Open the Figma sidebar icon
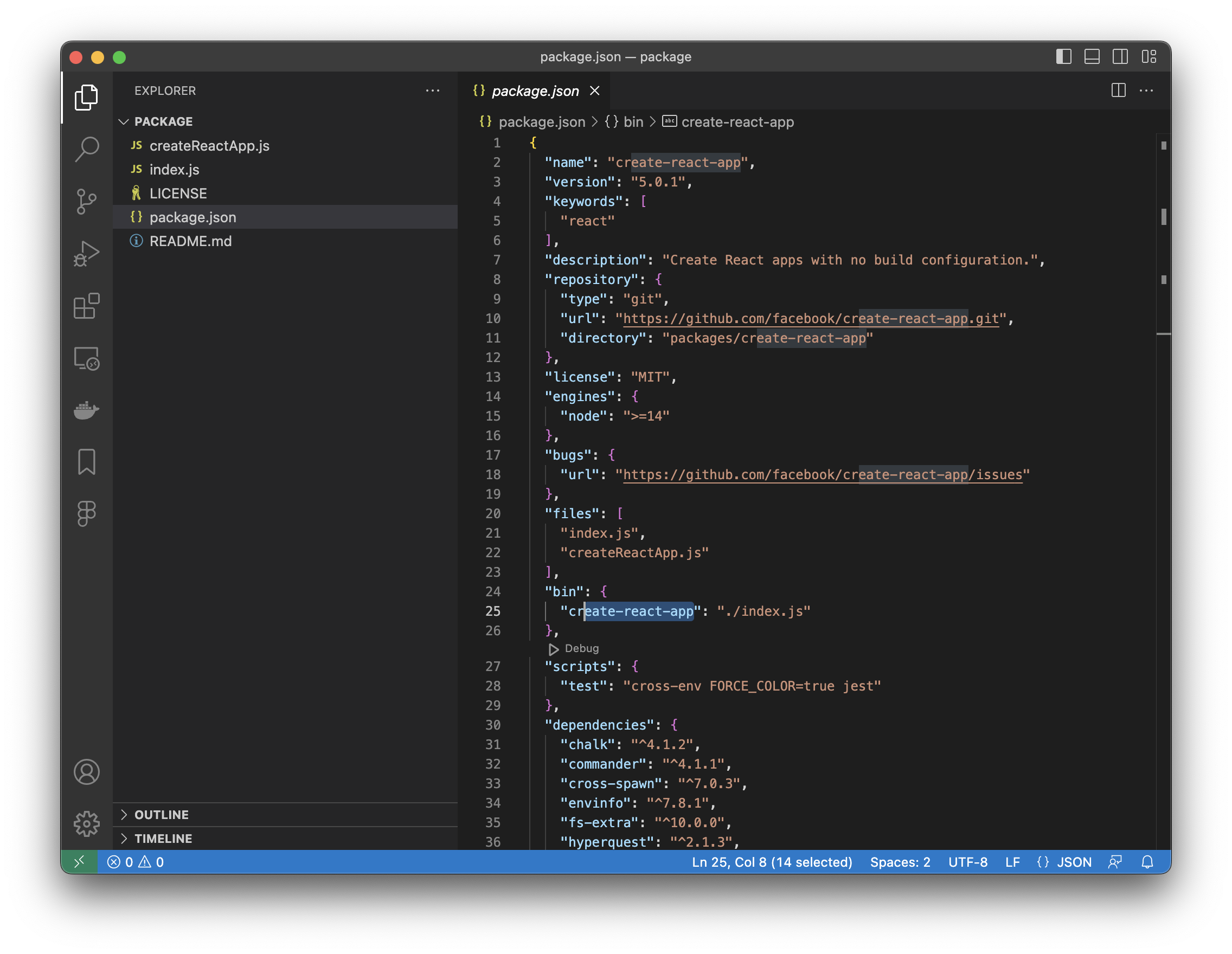Screen dimensions: 1232x954 86,514
